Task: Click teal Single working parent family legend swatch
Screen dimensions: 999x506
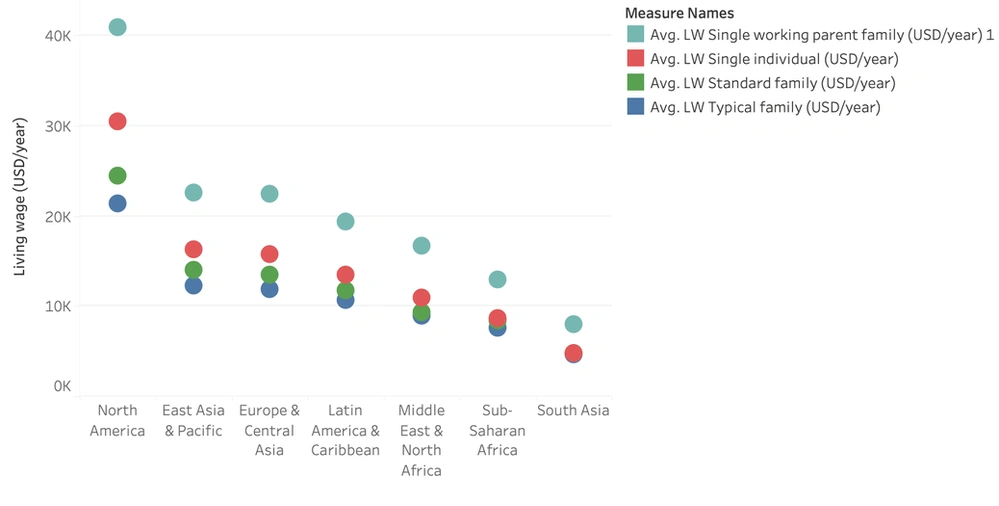Action: 635,34
